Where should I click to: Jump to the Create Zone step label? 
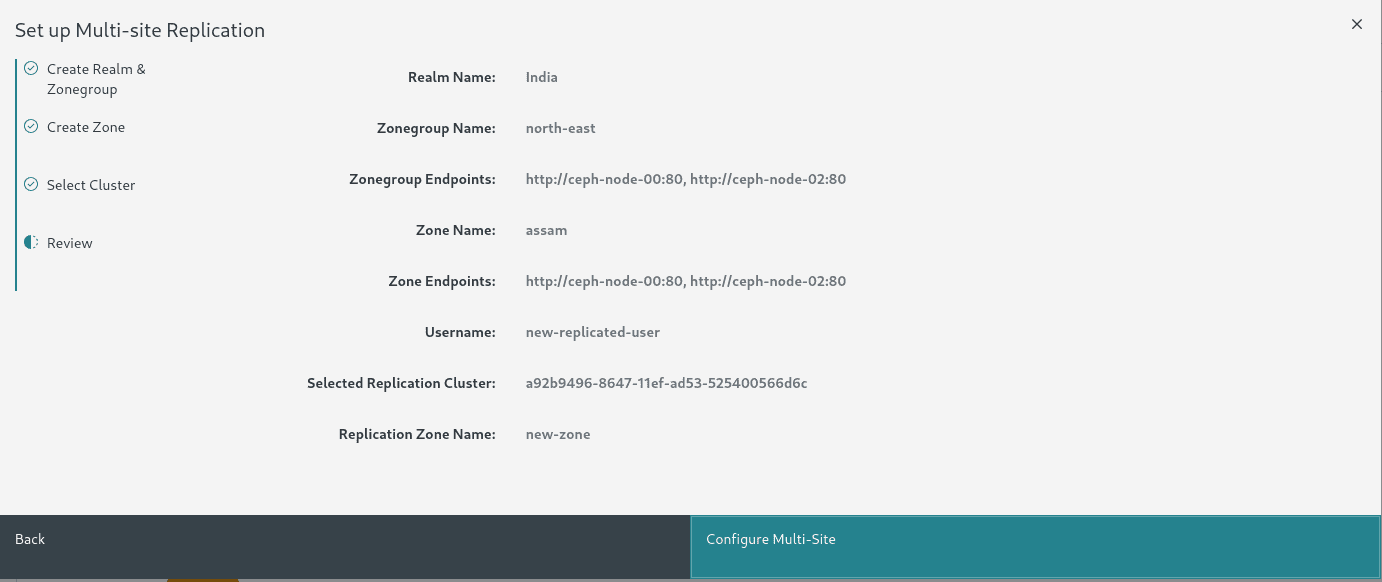[86, 127]
